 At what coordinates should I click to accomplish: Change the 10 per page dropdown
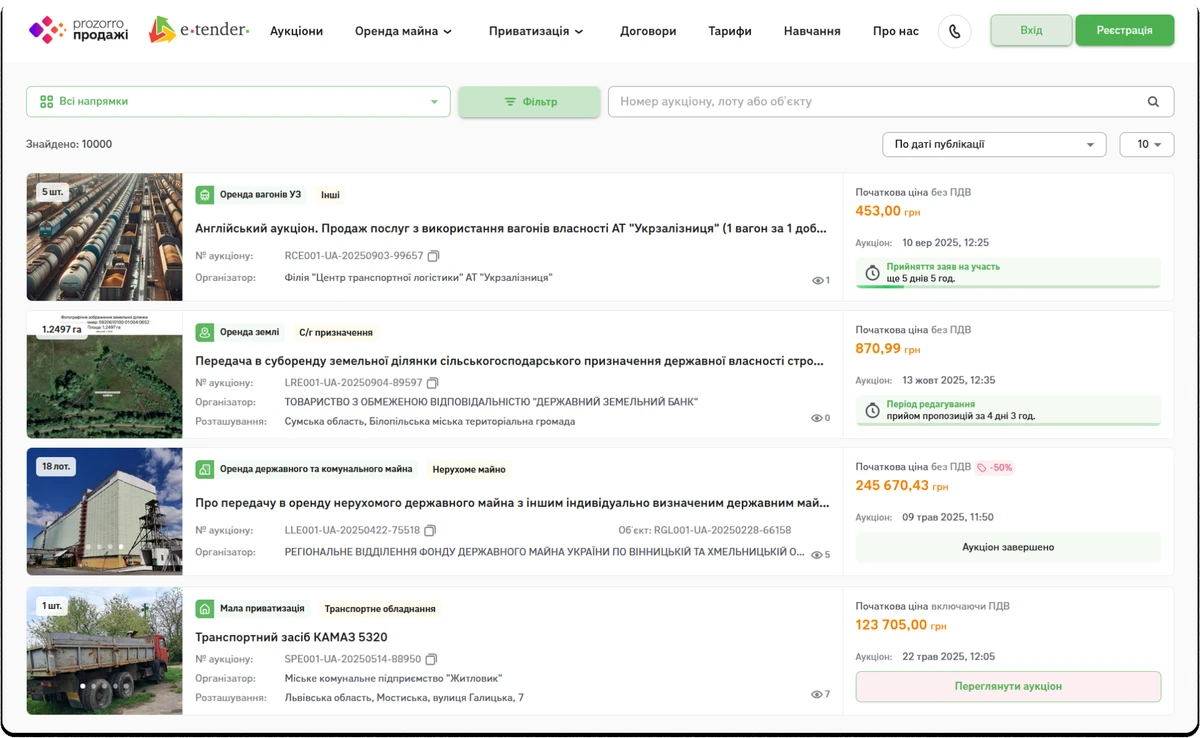tap(1147, 145)
